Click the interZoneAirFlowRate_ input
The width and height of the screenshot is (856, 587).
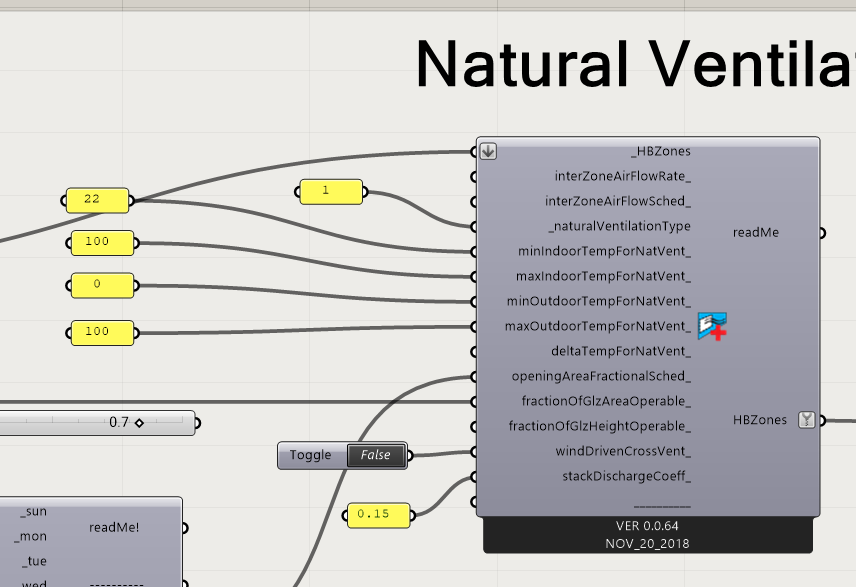pos(622,176)
